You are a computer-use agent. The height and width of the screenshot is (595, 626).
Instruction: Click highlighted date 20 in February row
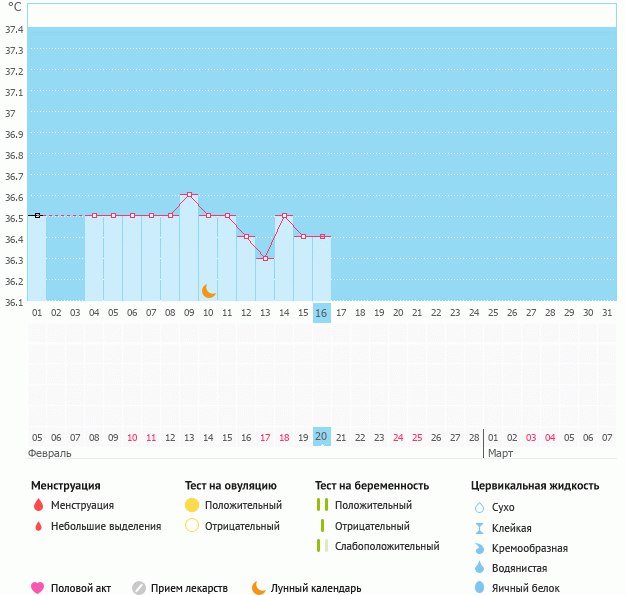321,437
